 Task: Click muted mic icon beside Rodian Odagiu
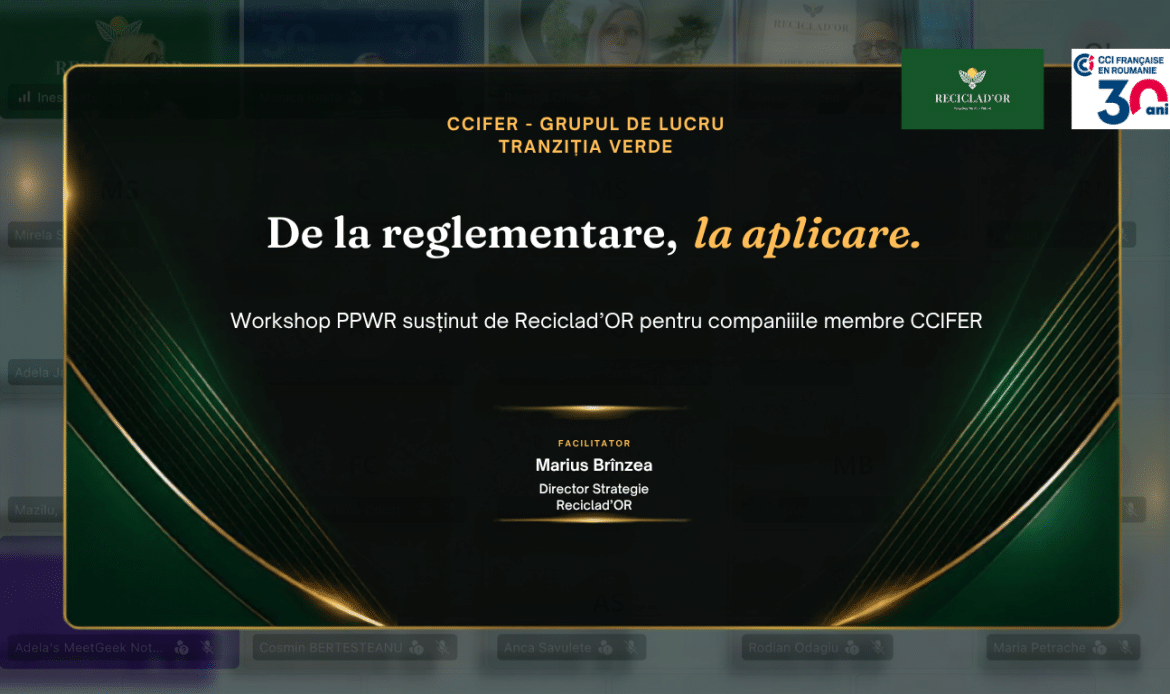878,648
